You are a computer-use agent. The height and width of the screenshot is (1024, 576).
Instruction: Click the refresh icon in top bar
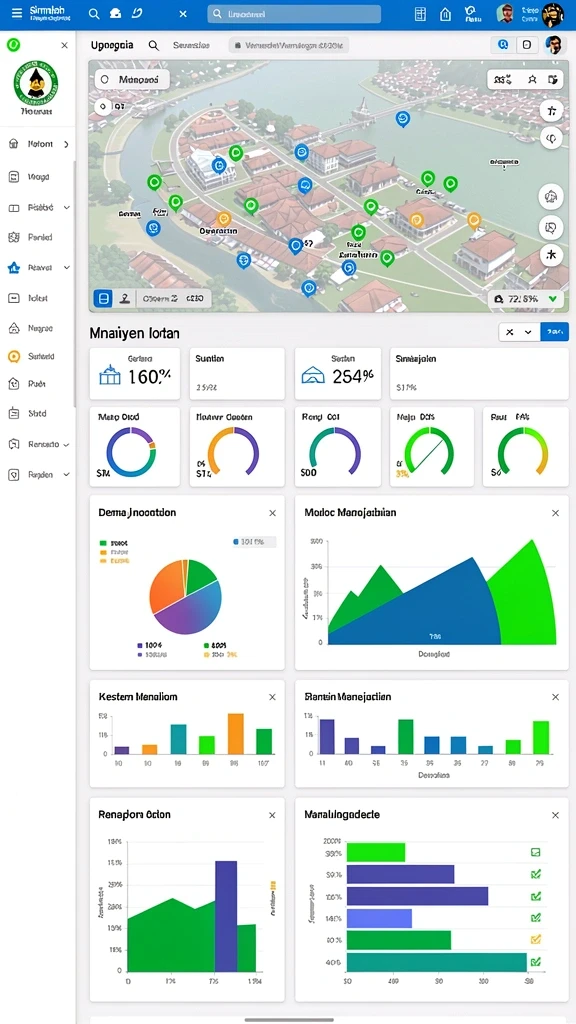(x=136, y=13)
